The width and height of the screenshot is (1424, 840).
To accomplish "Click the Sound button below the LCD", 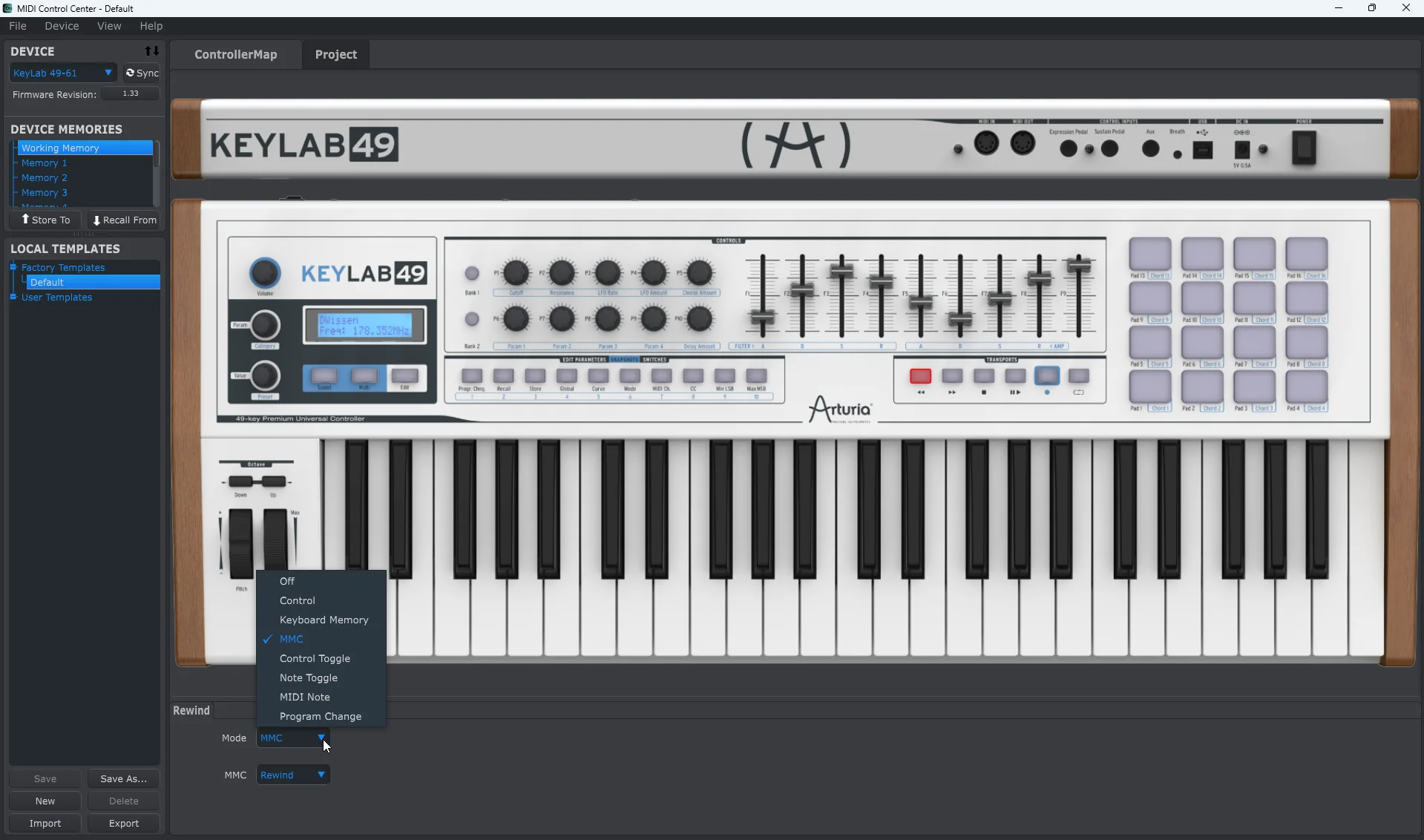I will (x=324, y=376).
